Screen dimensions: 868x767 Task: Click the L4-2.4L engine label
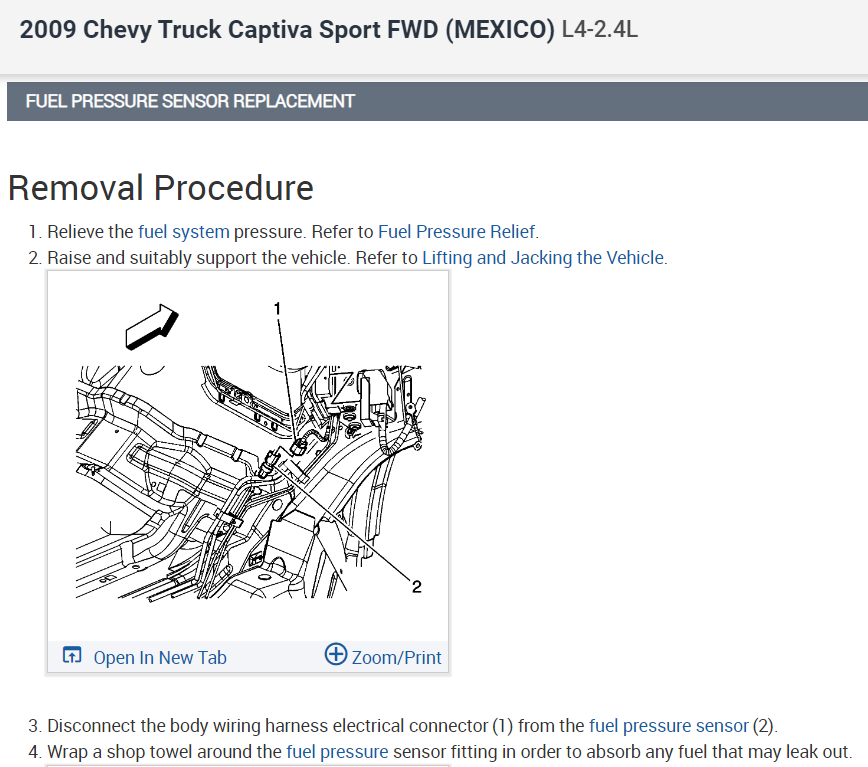pos(600,29)
